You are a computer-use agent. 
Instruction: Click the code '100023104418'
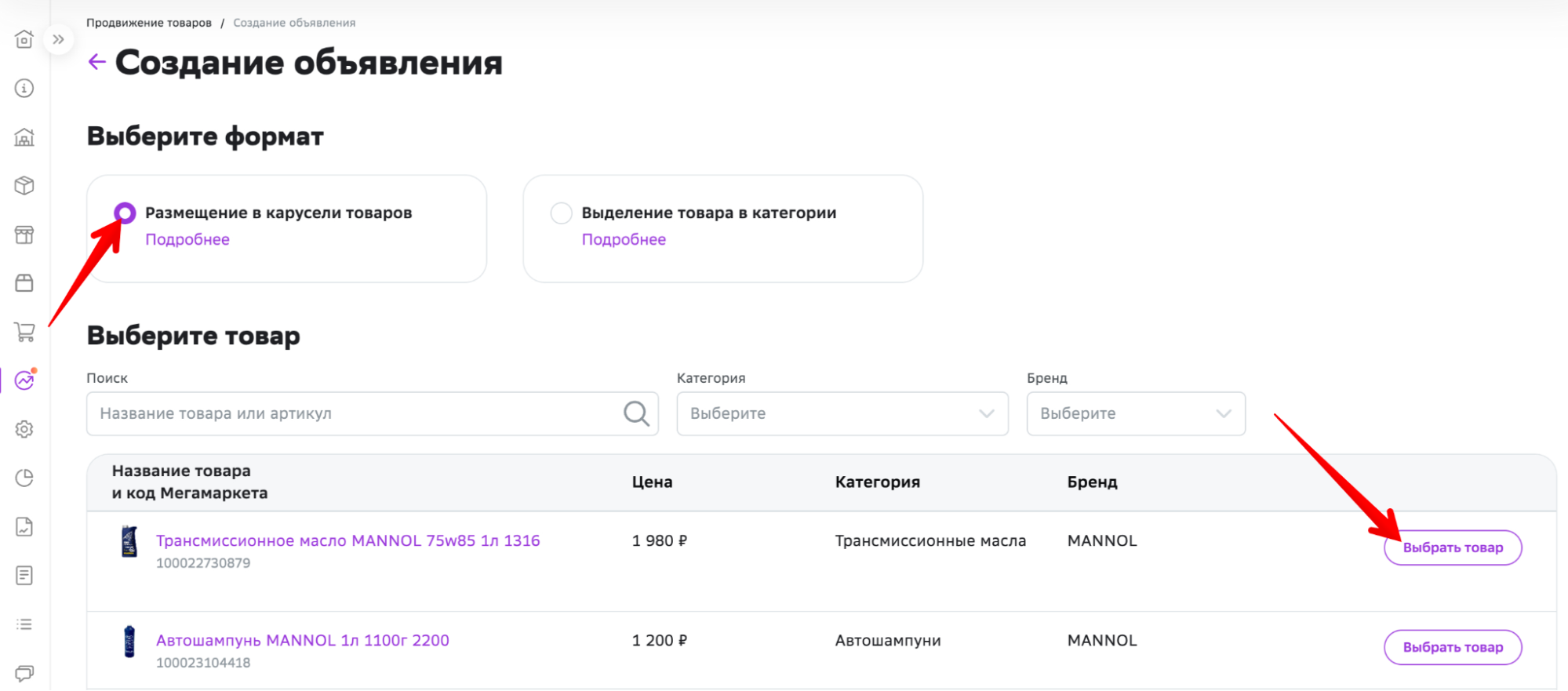(x=203, y=662)
